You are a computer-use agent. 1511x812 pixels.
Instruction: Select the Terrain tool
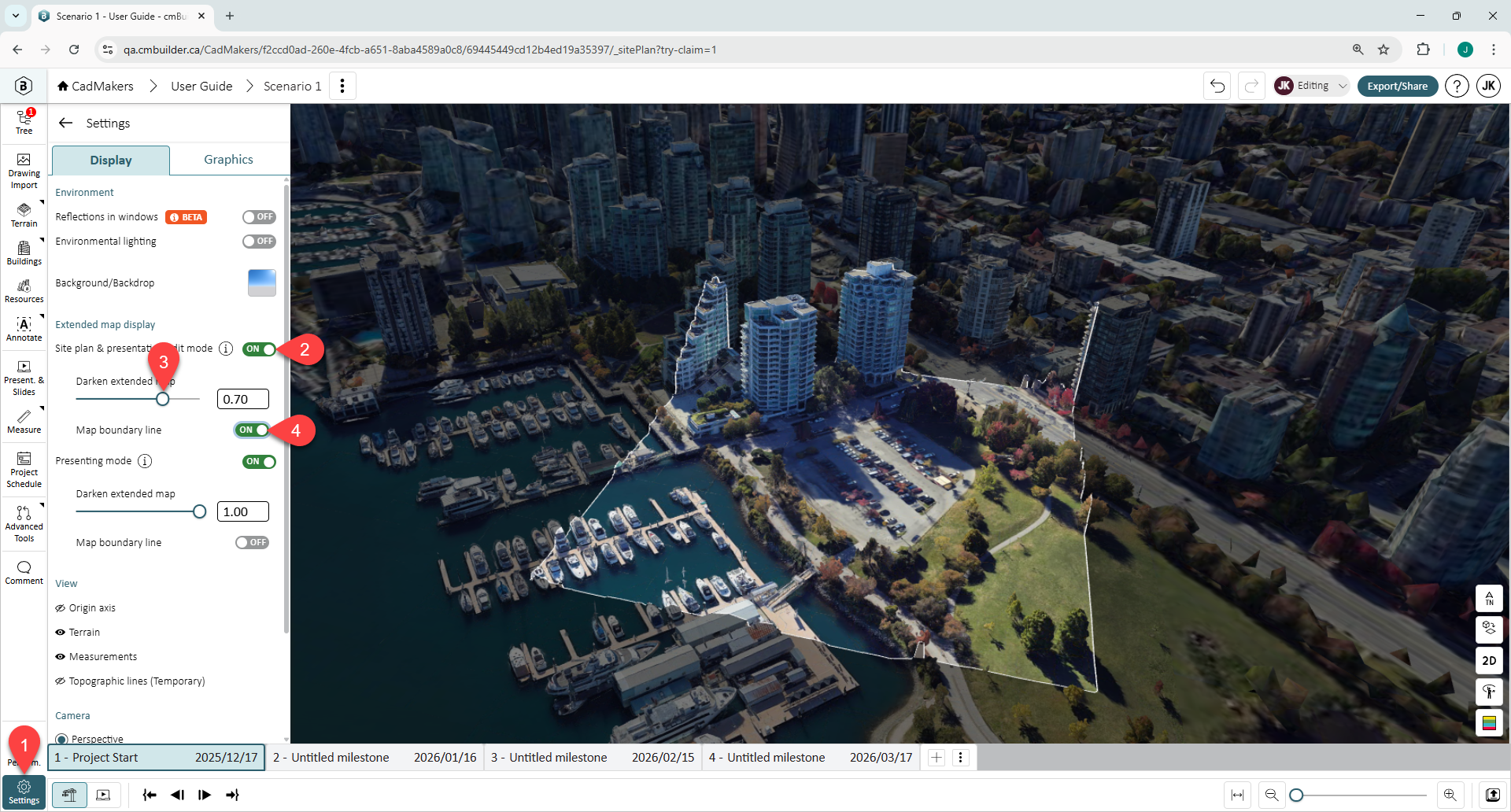tap(24, 214)
